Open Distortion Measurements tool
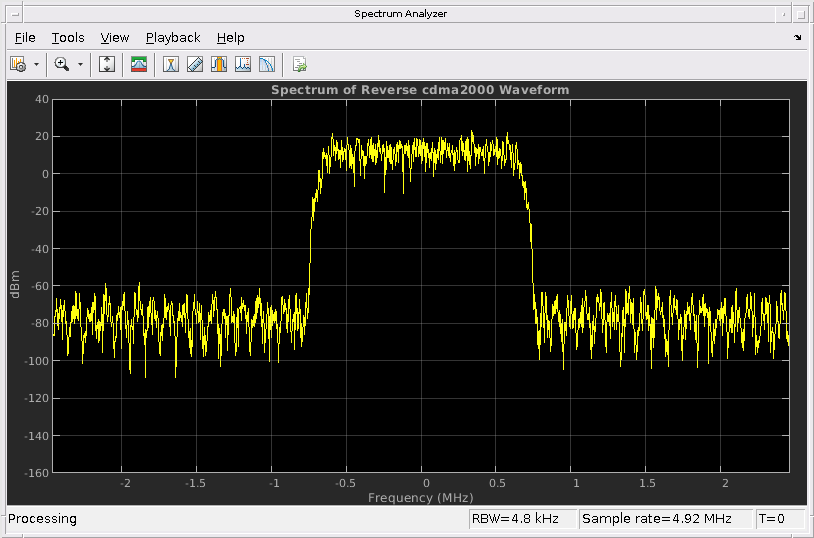 [x=242, y=64]
